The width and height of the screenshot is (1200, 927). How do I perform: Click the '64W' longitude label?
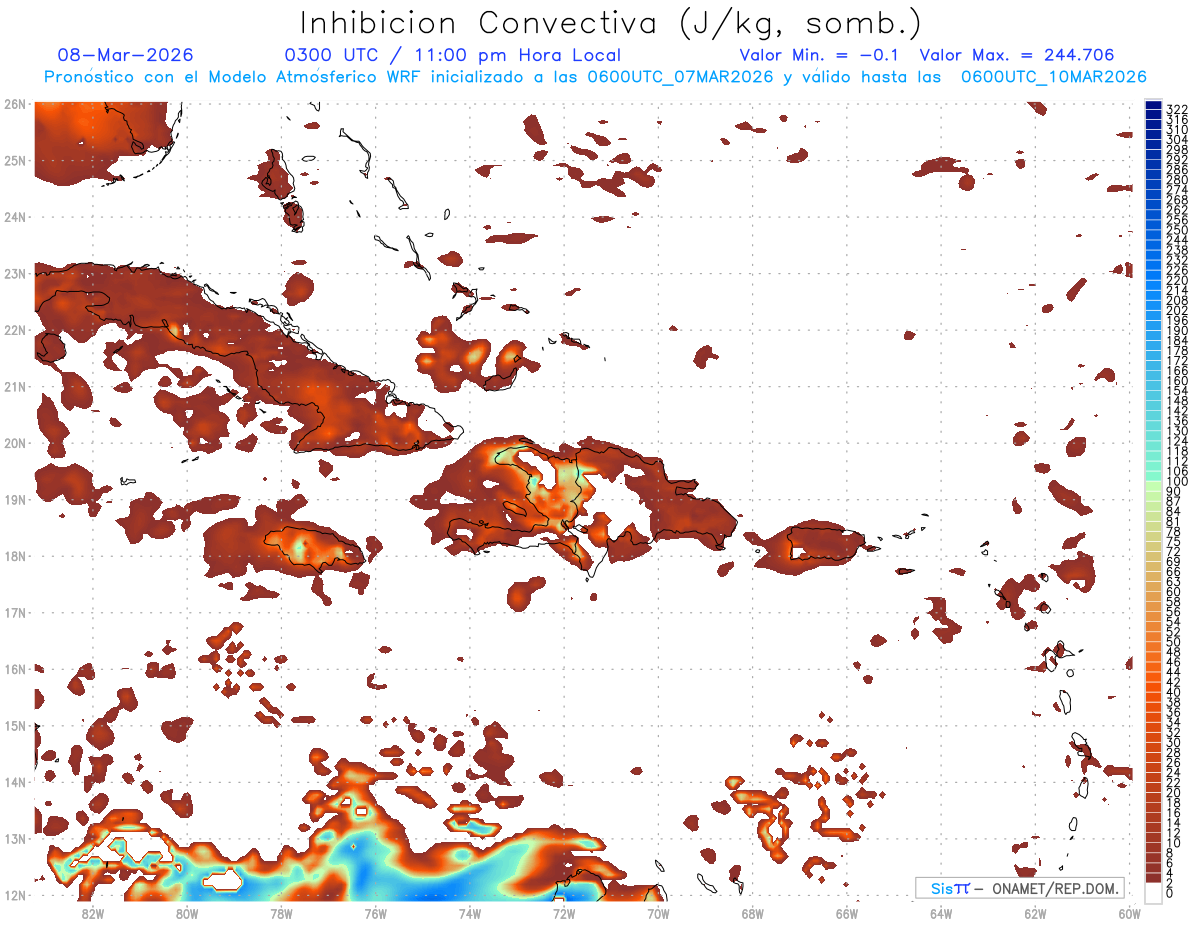click(x=941, y=913)
